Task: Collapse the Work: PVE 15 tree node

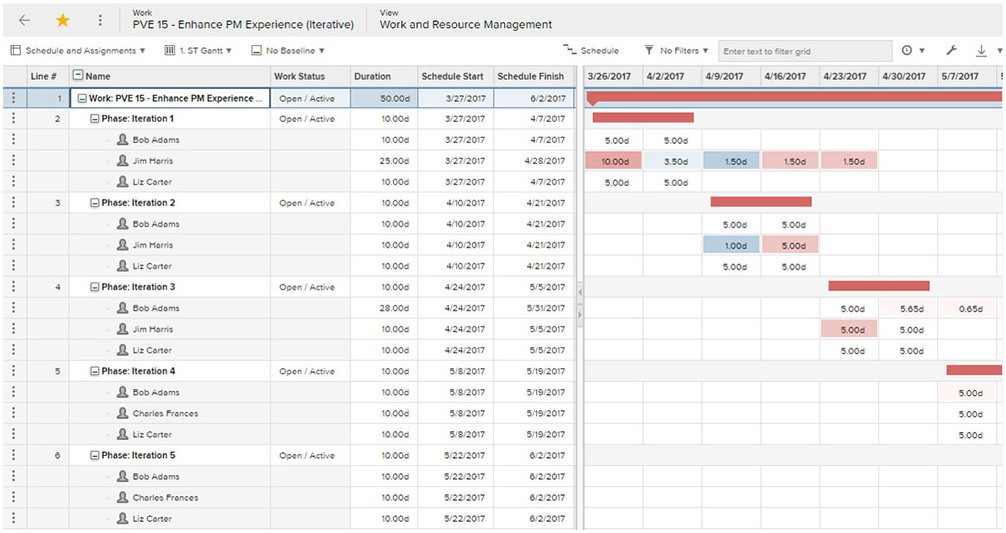Action: pyautogui.click(x=82, y=98)
